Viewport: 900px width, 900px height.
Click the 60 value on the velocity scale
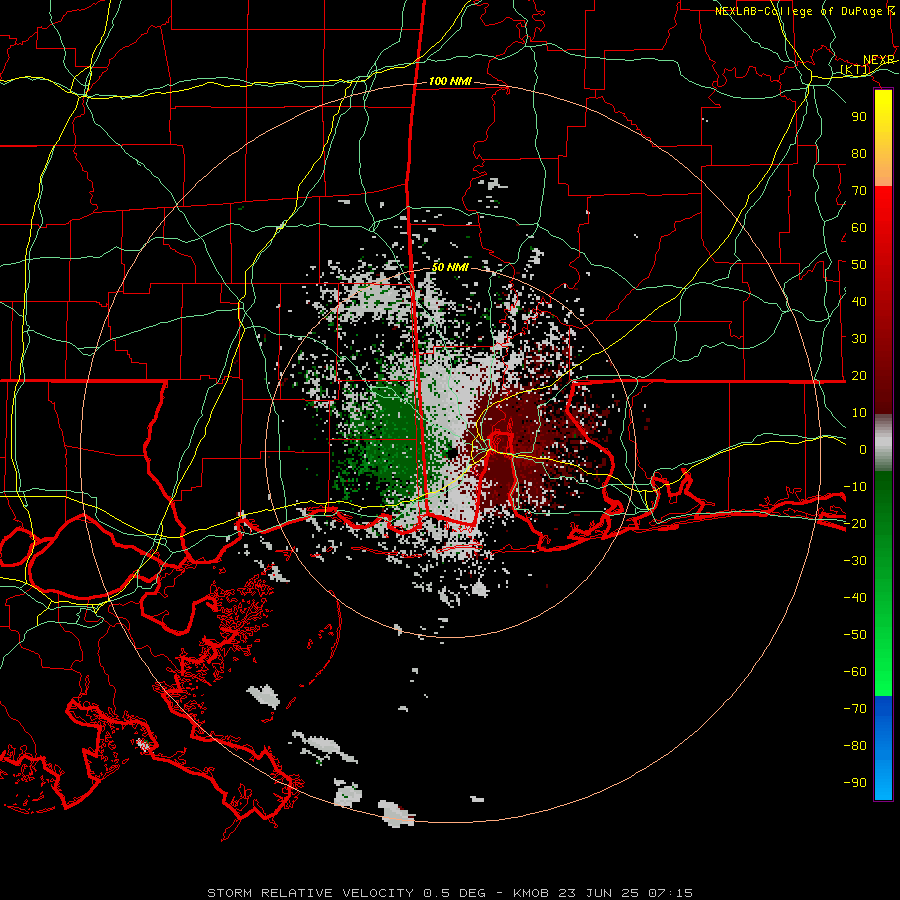(x=859, y=227)
